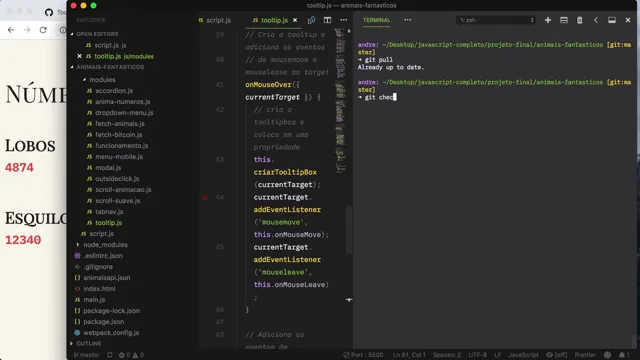Open compare changes icon in editor toolbar

click(x=311, y=20)
